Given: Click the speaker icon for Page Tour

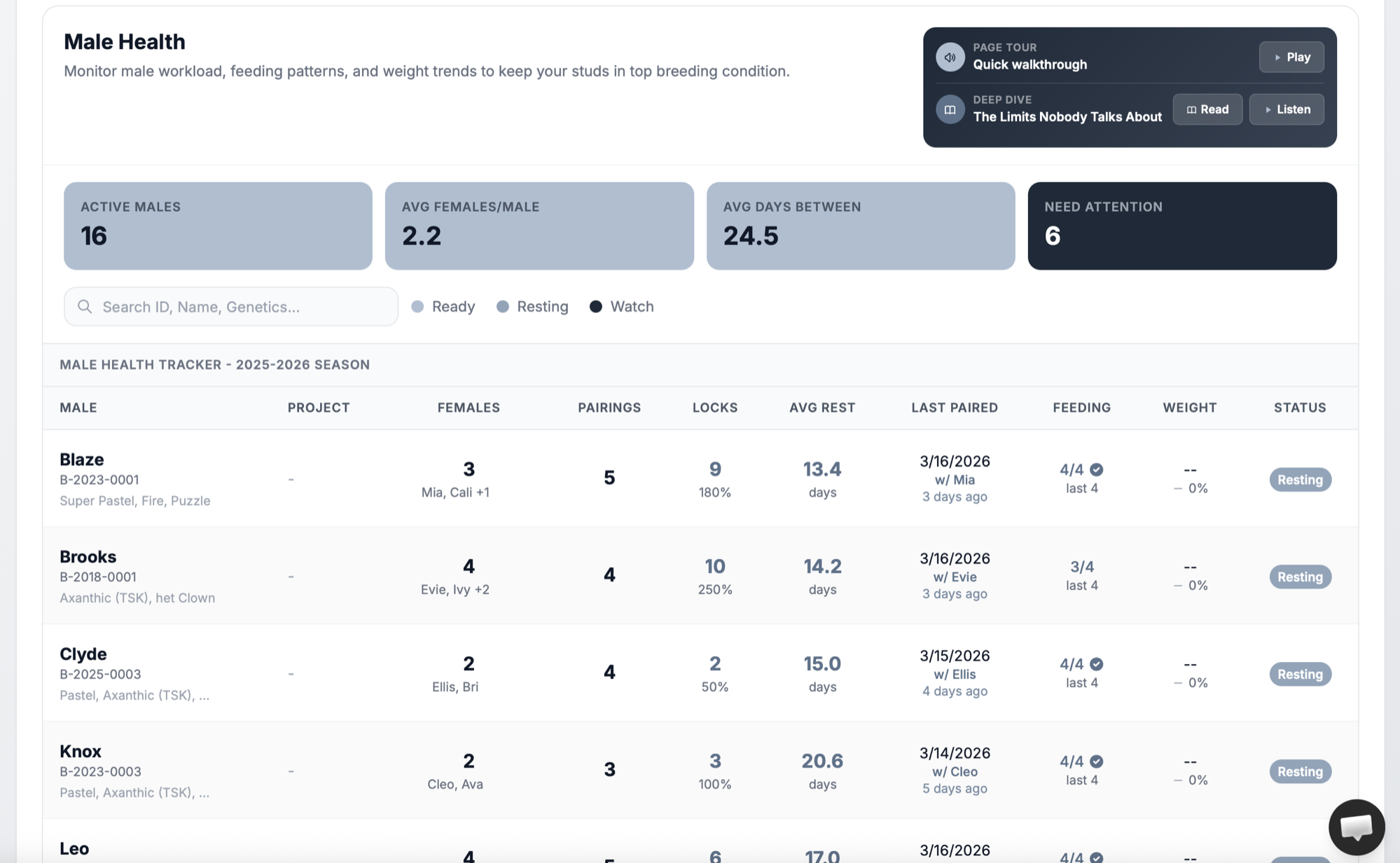Looking at the screenshot, I should point(950,57).
